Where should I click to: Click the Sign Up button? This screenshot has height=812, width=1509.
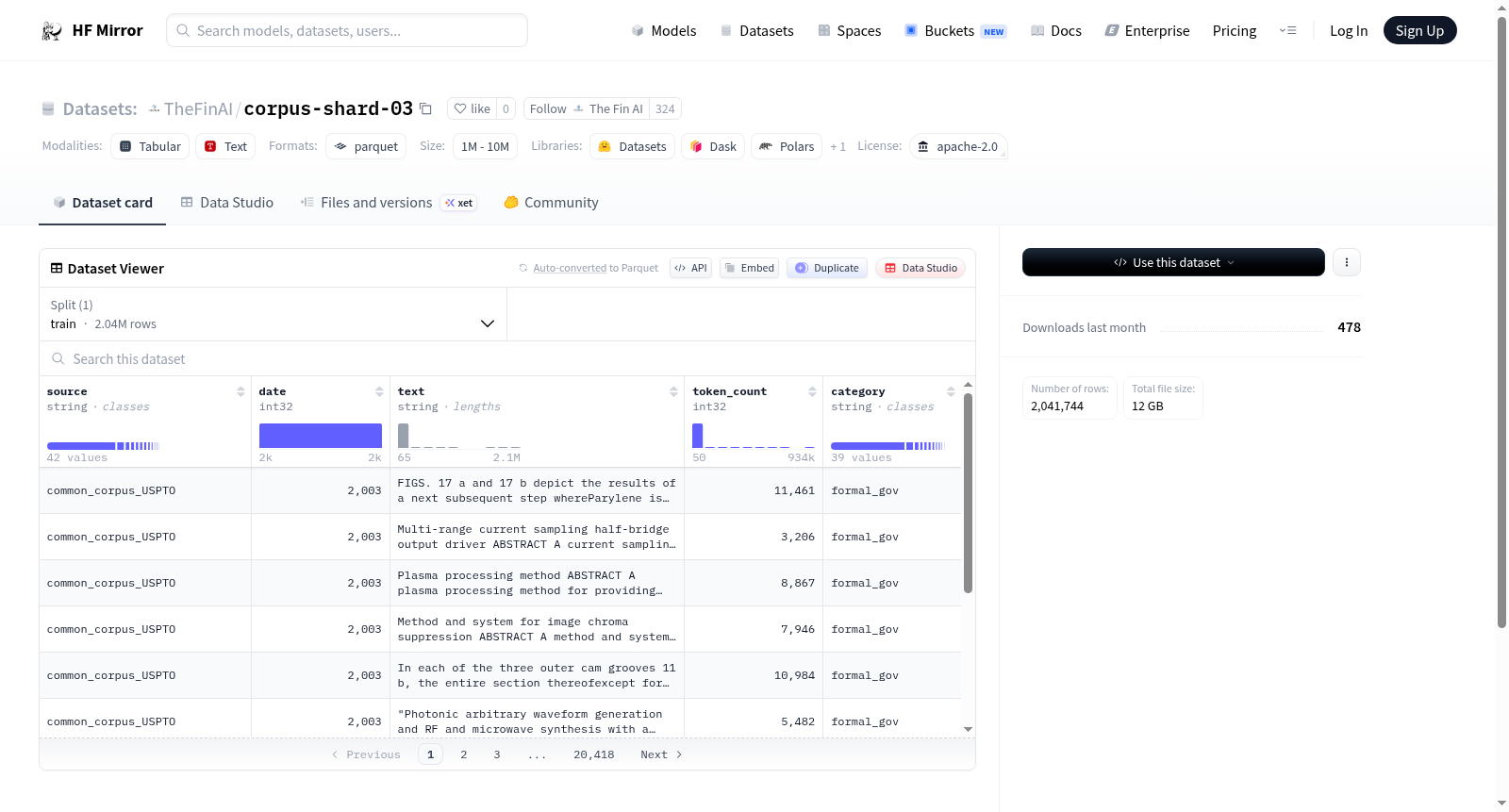[1419, 31]
